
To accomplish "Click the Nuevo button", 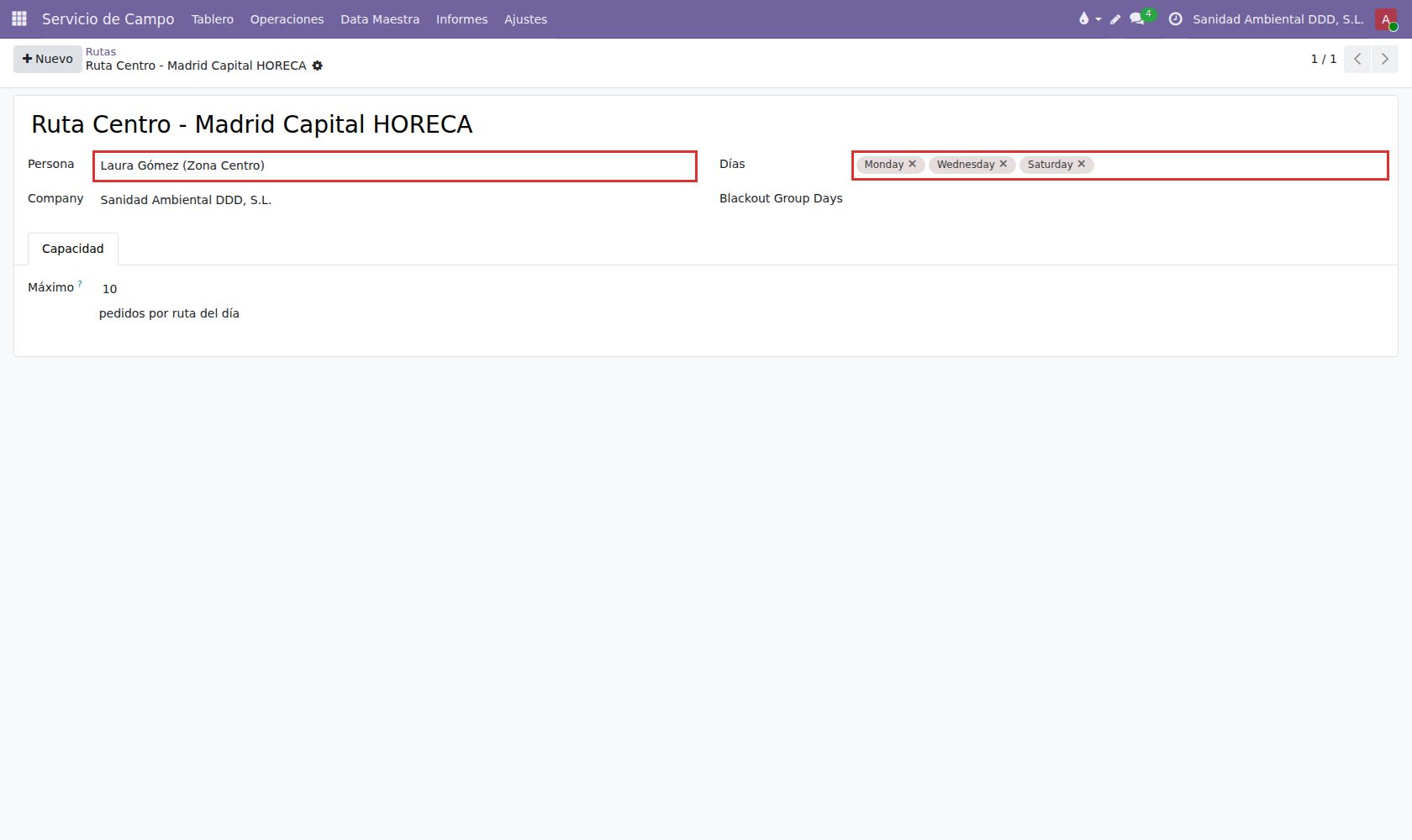I will pyautogui.click(x=48, y=59).
